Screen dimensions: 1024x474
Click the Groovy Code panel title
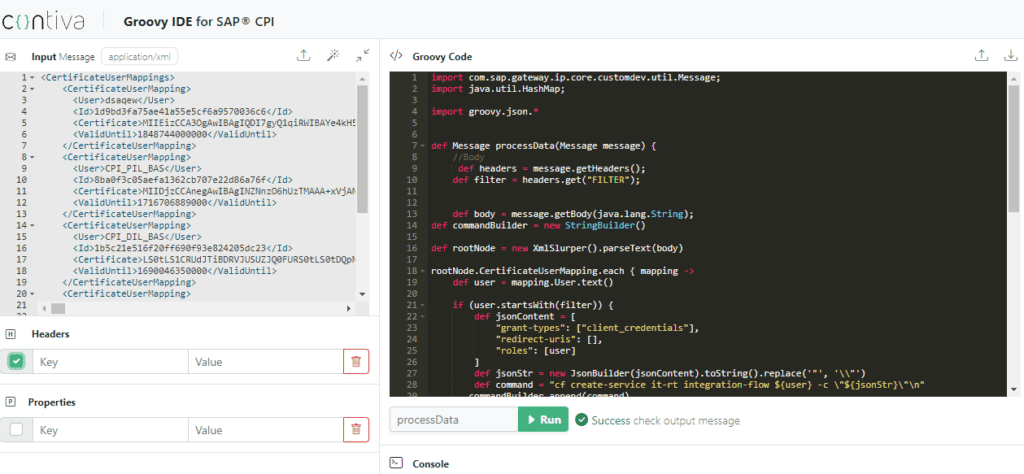click(442, 57)
